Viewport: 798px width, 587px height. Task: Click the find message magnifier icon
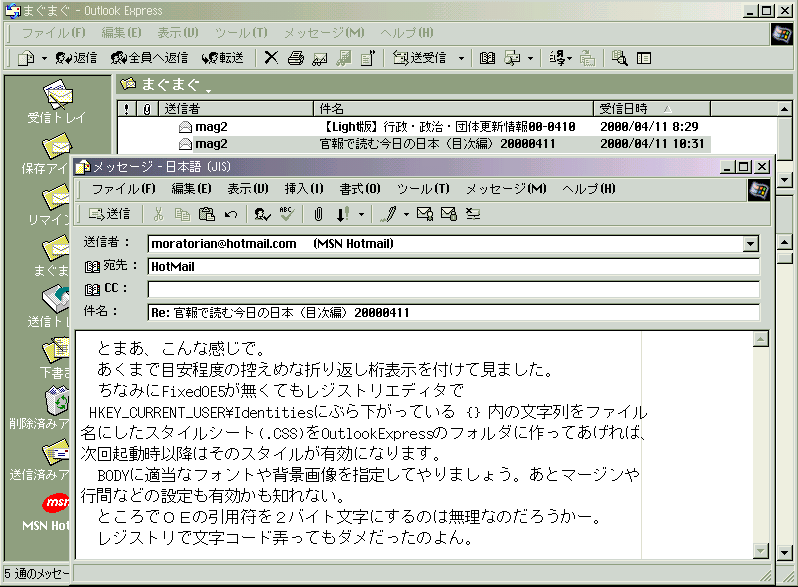(x=619, y=58)
